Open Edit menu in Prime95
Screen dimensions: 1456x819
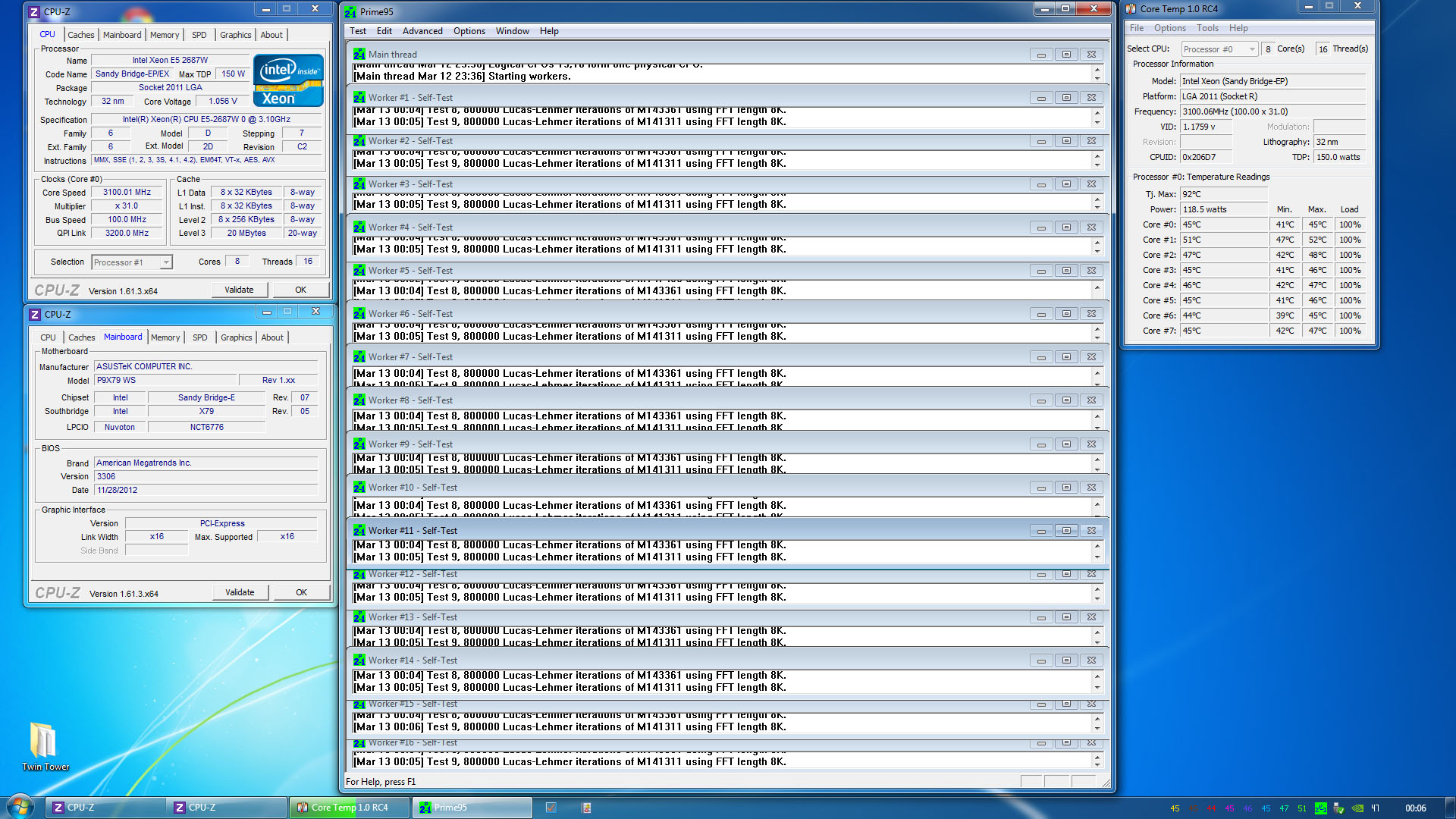(384, 31)
